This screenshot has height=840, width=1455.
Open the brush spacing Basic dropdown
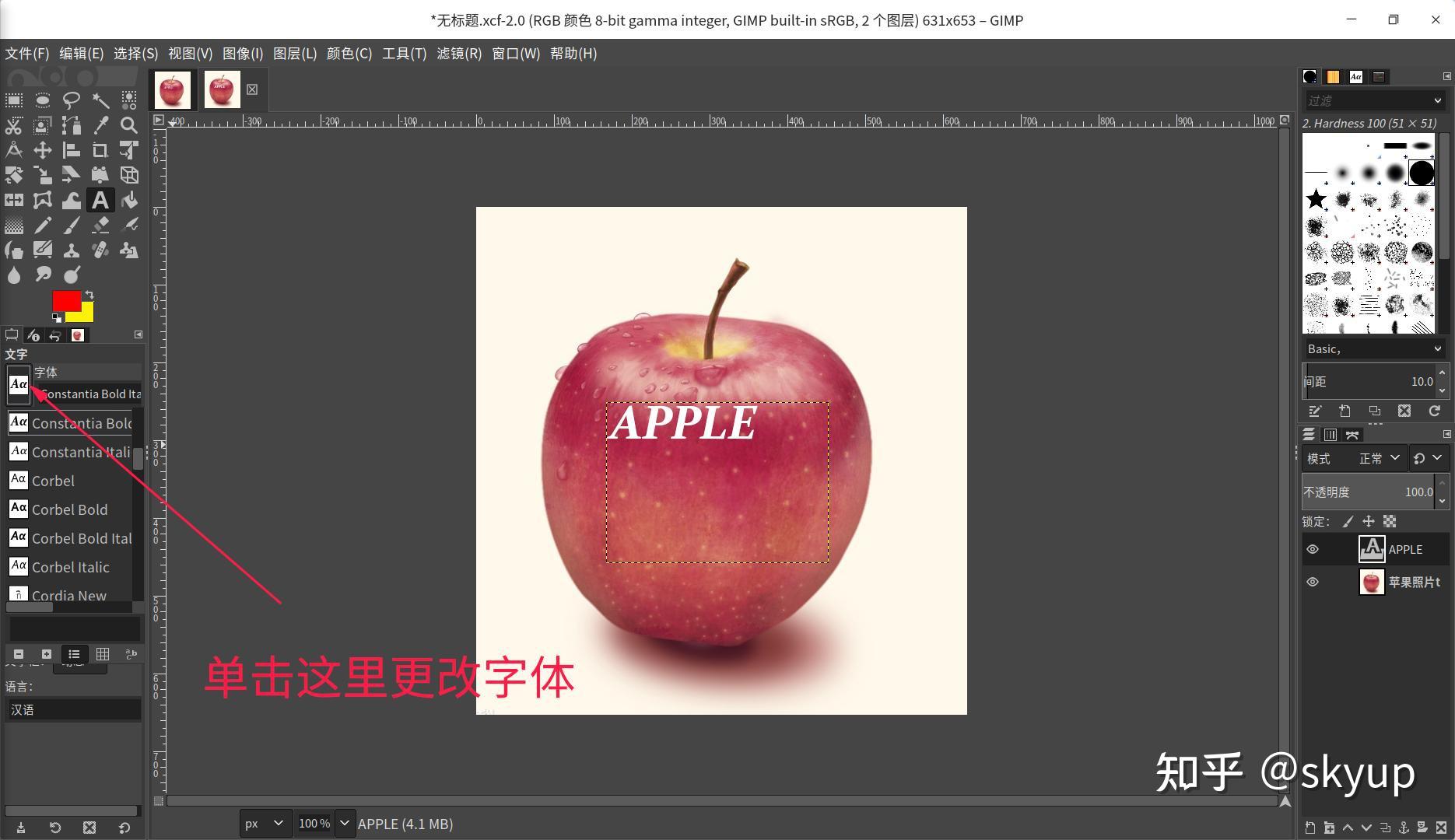coord(1373,348)
